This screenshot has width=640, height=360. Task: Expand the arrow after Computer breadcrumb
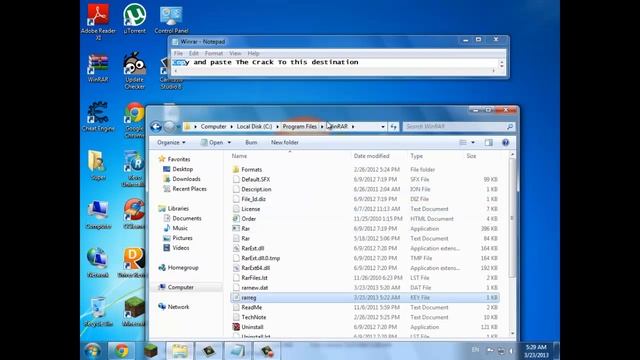231,127
